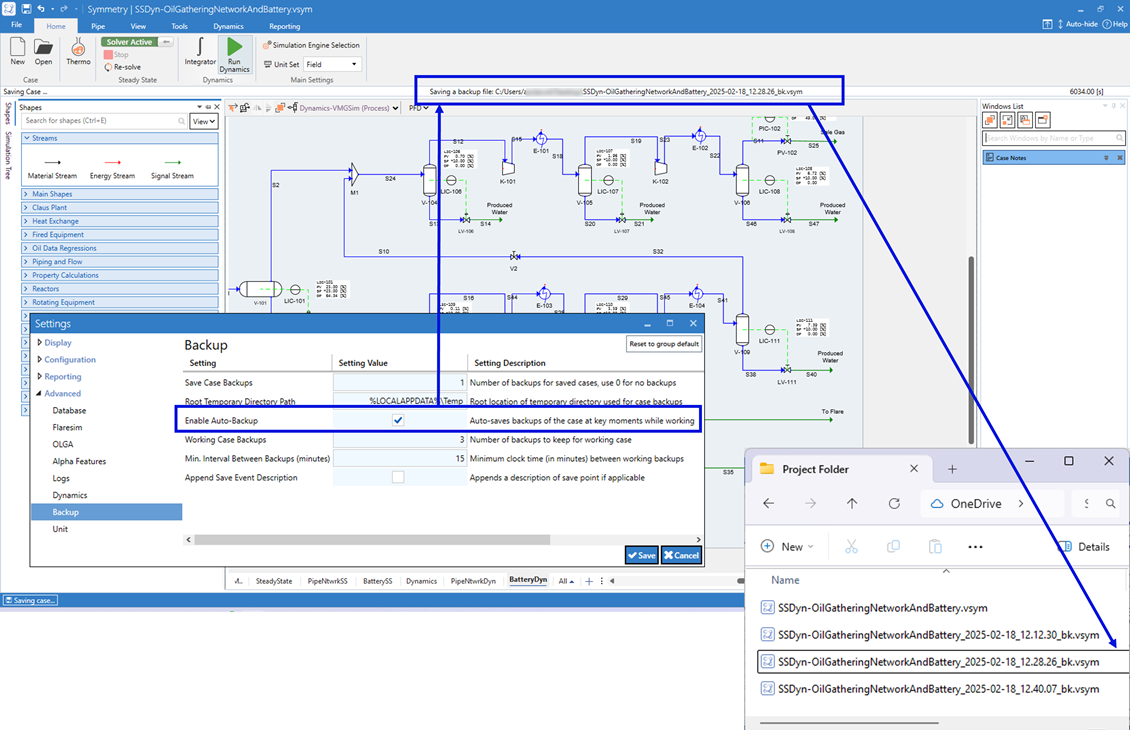Expand the Display settings group

[x=40, y=343]
